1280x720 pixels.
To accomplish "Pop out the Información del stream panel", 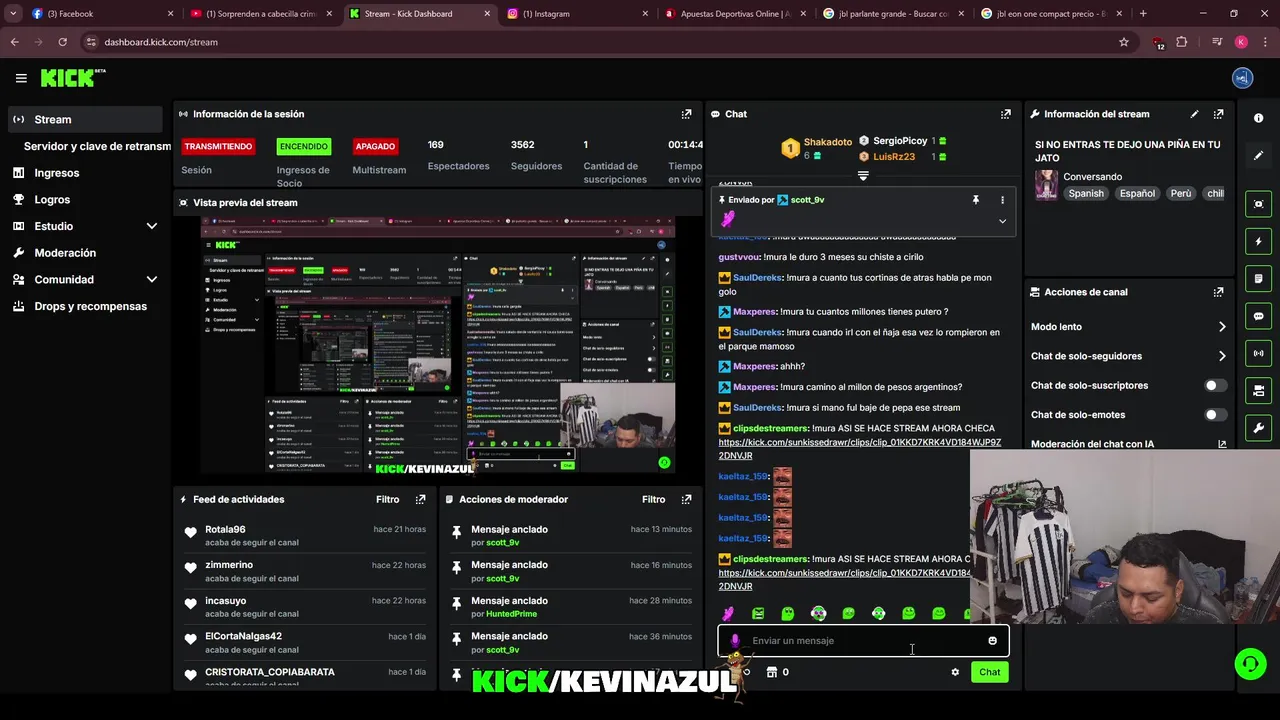I will point(1218,114).
